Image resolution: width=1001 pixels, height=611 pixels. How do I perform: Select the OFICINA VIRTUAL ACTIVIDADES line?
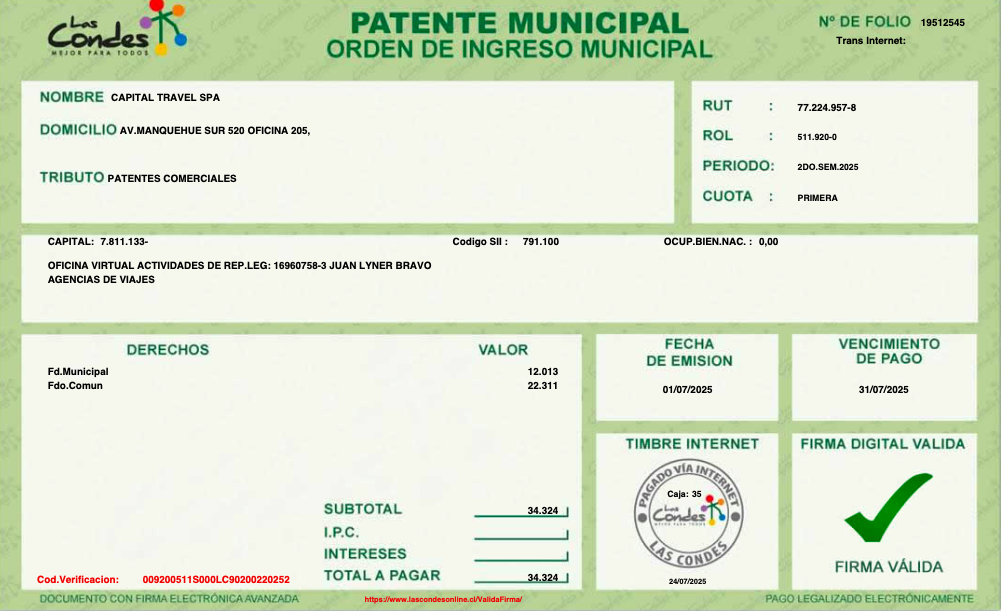pos(239,266)
